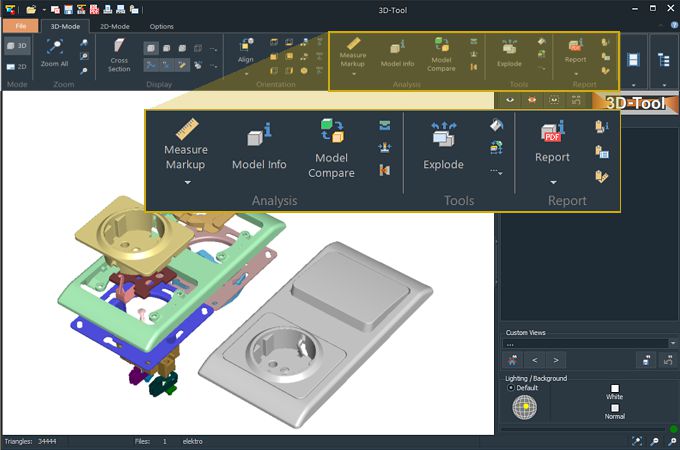Click the blue film strip animation icon
Viewport: 680px width, 450px height.
[633, 60]
